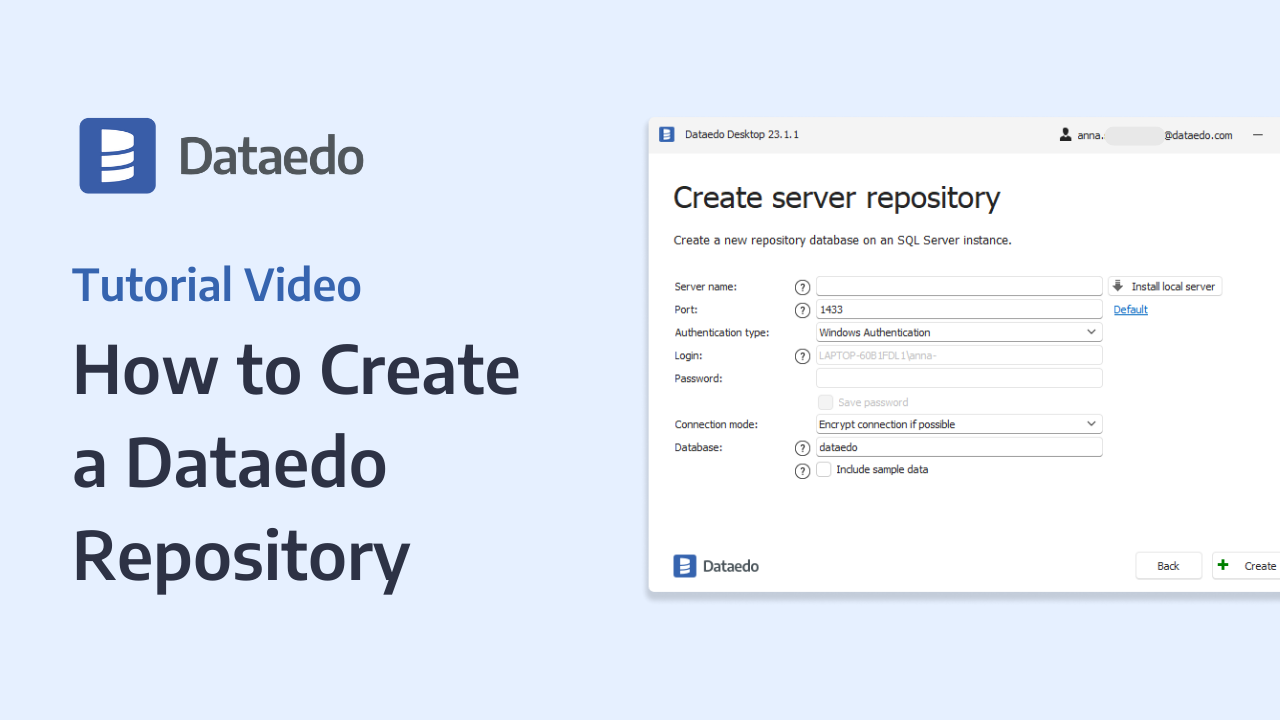
Task: Open the Authentication type dropdown
Action: pyautogui.click(x=958, y=332)
